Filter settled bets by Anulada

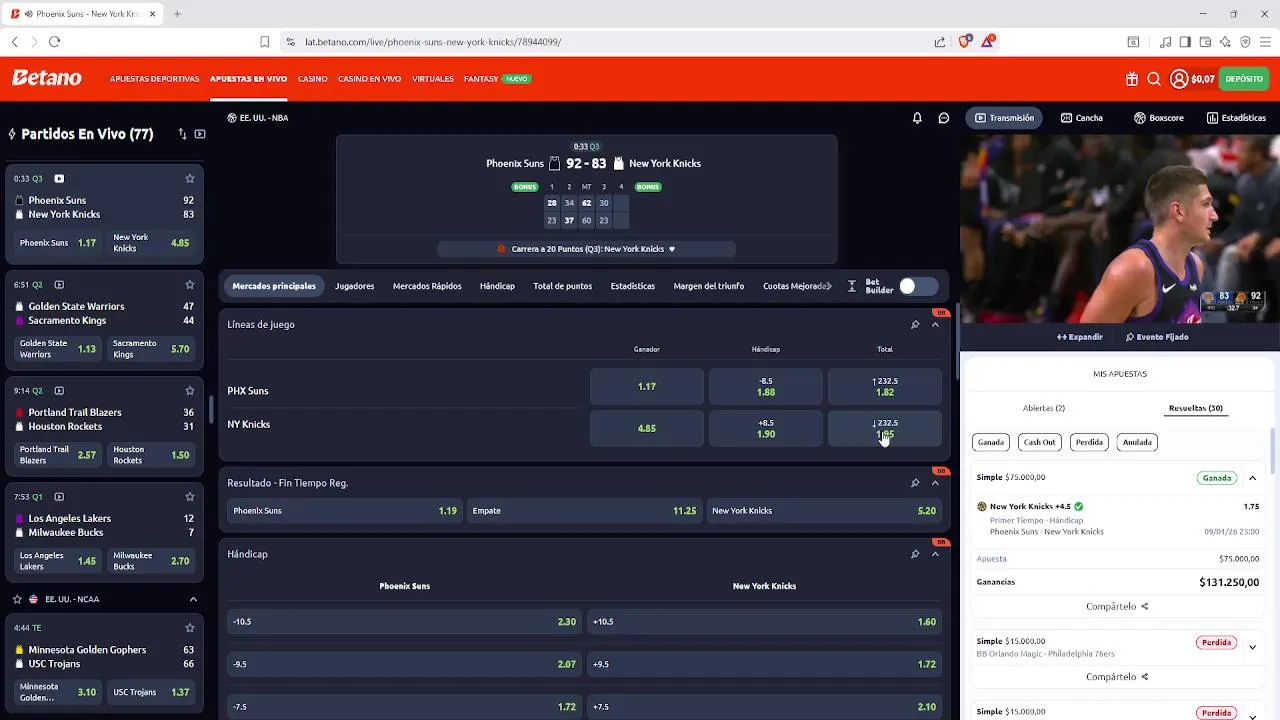(1137, 442)
